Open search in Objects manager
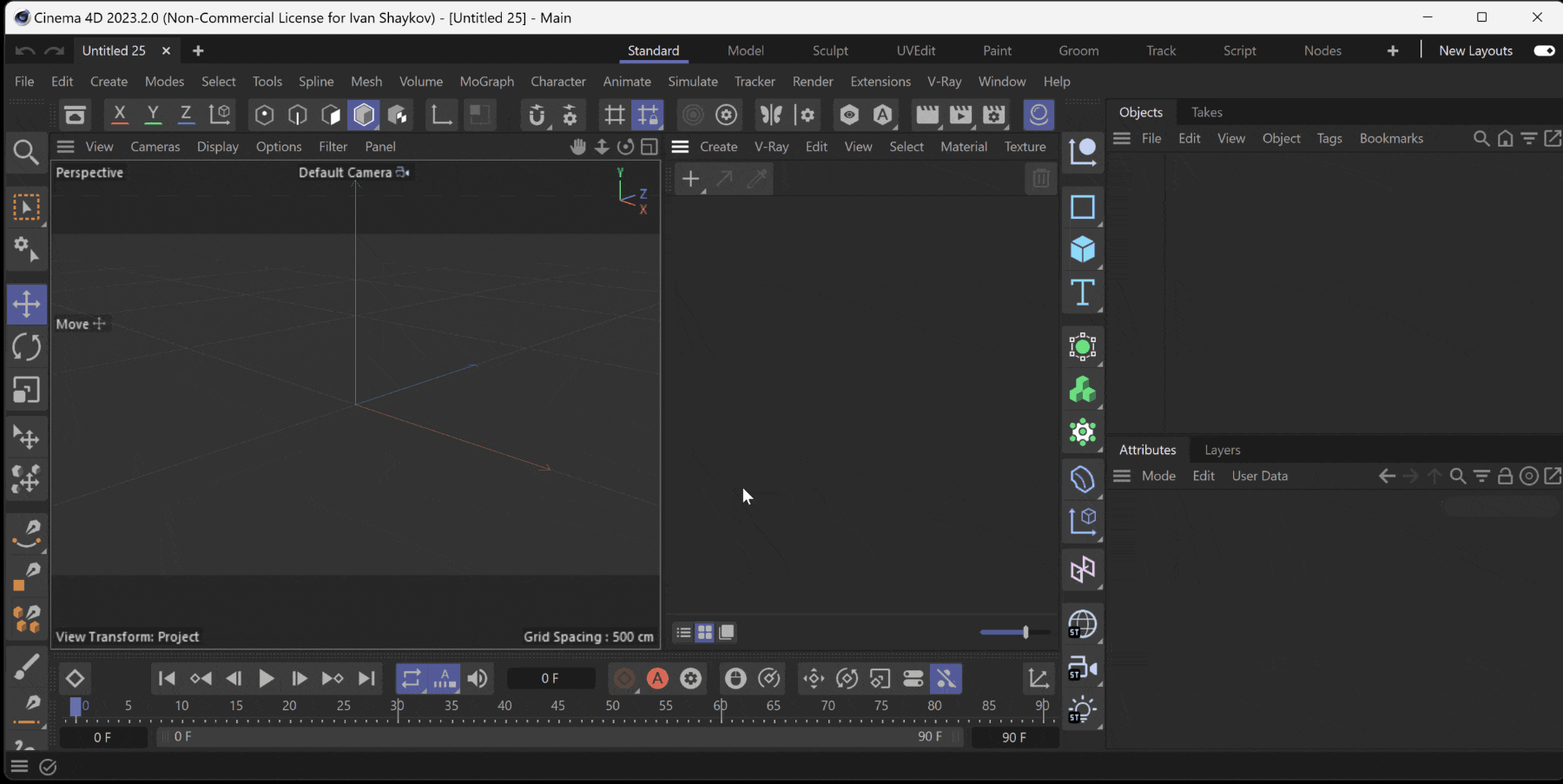This screenshot has height=784, width=1563. (1481, 138)
